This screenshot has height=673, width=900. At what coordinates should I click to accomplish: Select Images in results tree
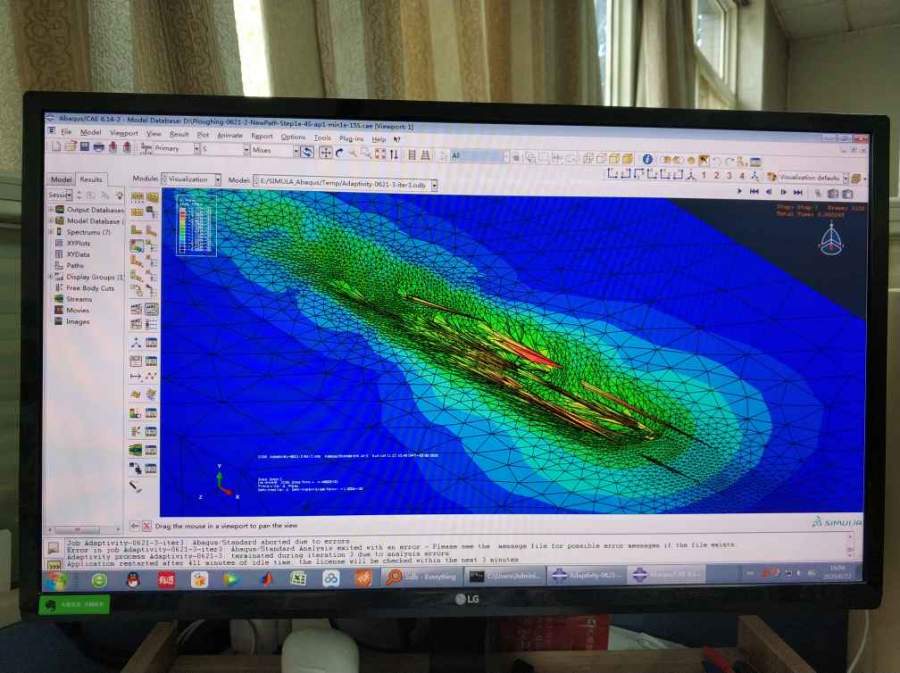click(x=77, y=321)
